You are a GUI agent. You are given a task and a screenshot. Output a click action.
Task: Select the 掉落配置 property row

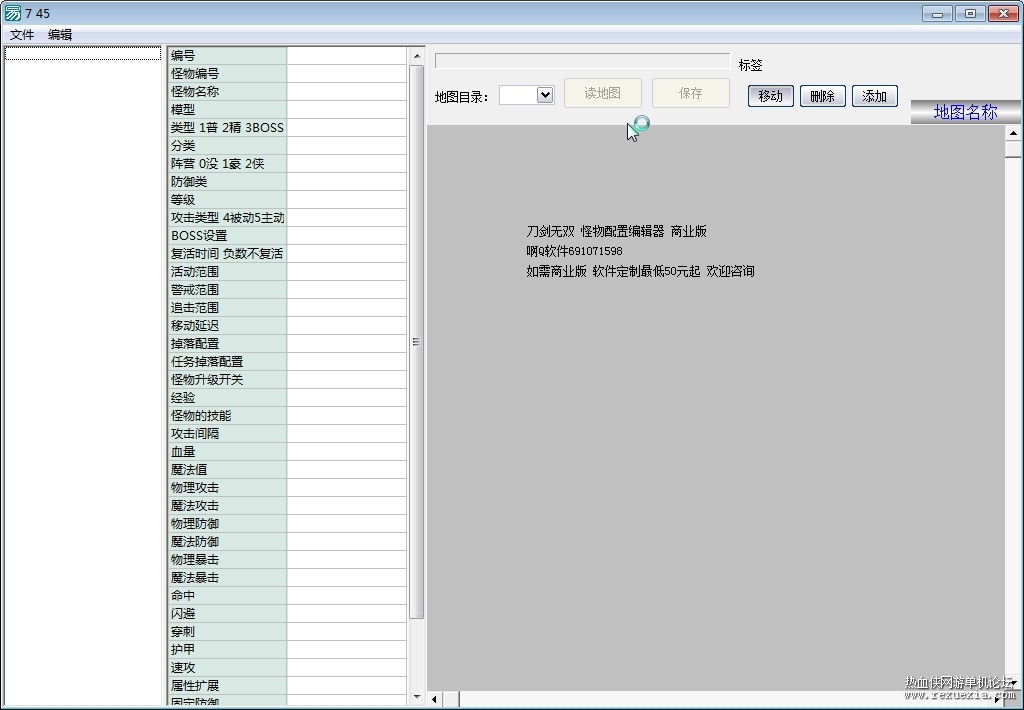click(x=287, y=344)
